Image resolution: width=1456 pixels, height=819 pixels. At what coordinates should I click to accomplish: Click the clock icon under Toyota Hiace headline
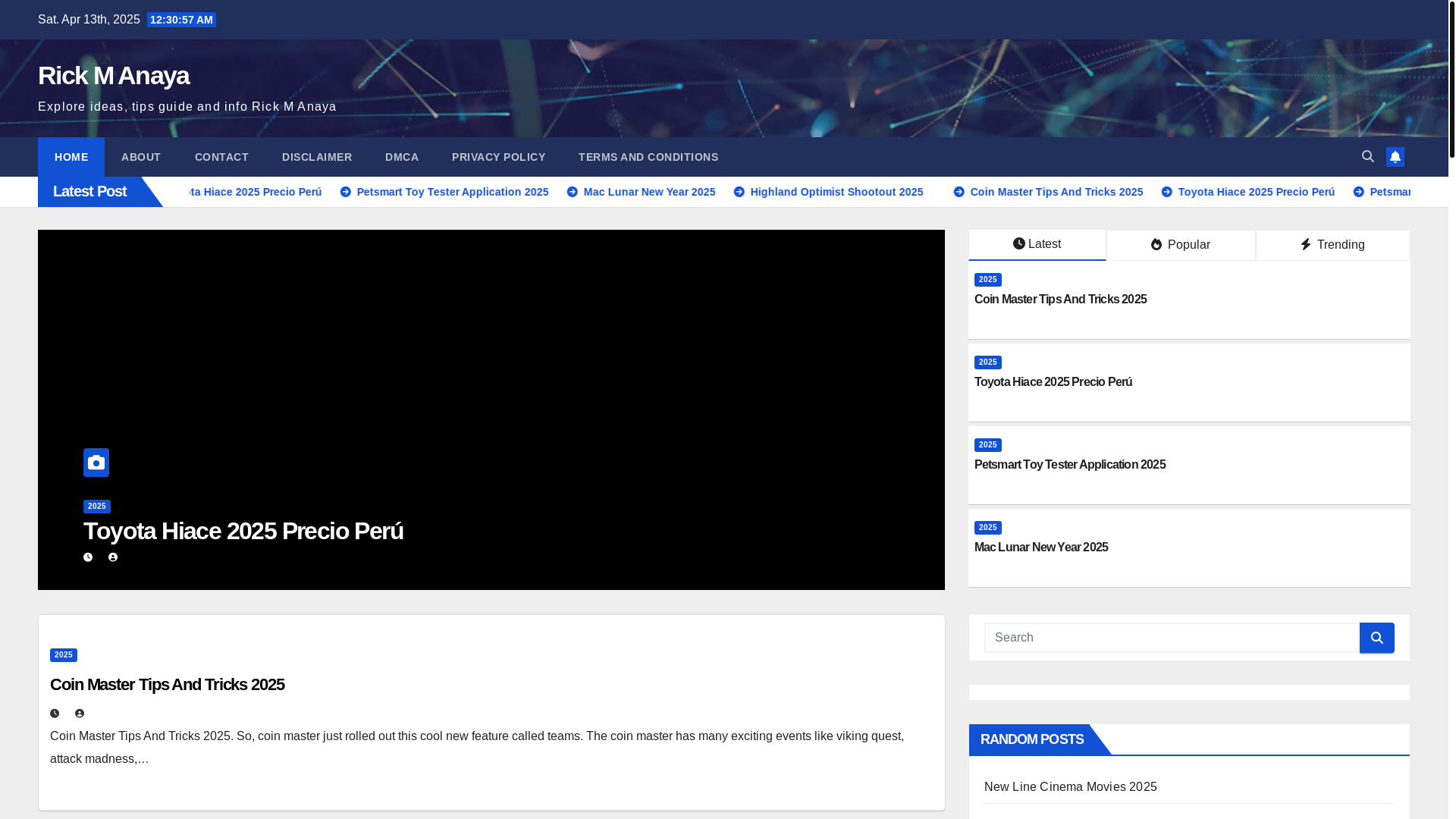(88, 557)
